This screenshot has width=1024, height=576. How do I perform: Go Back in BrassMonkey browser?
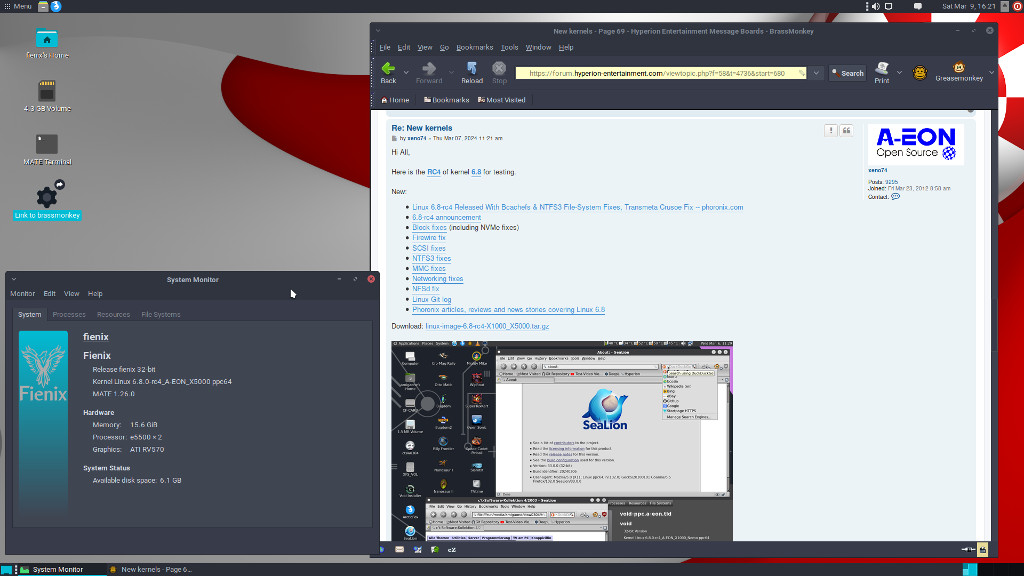(x=389, y=72)
